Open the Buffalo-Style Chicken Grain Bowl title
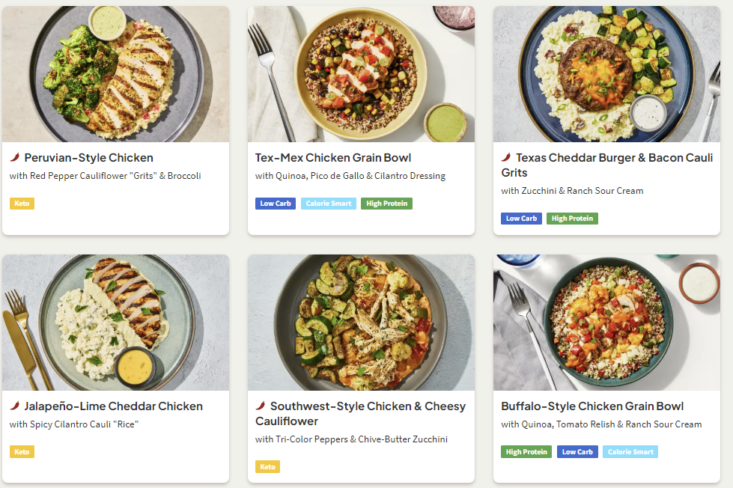733x488 pixels. pos(592,406)
